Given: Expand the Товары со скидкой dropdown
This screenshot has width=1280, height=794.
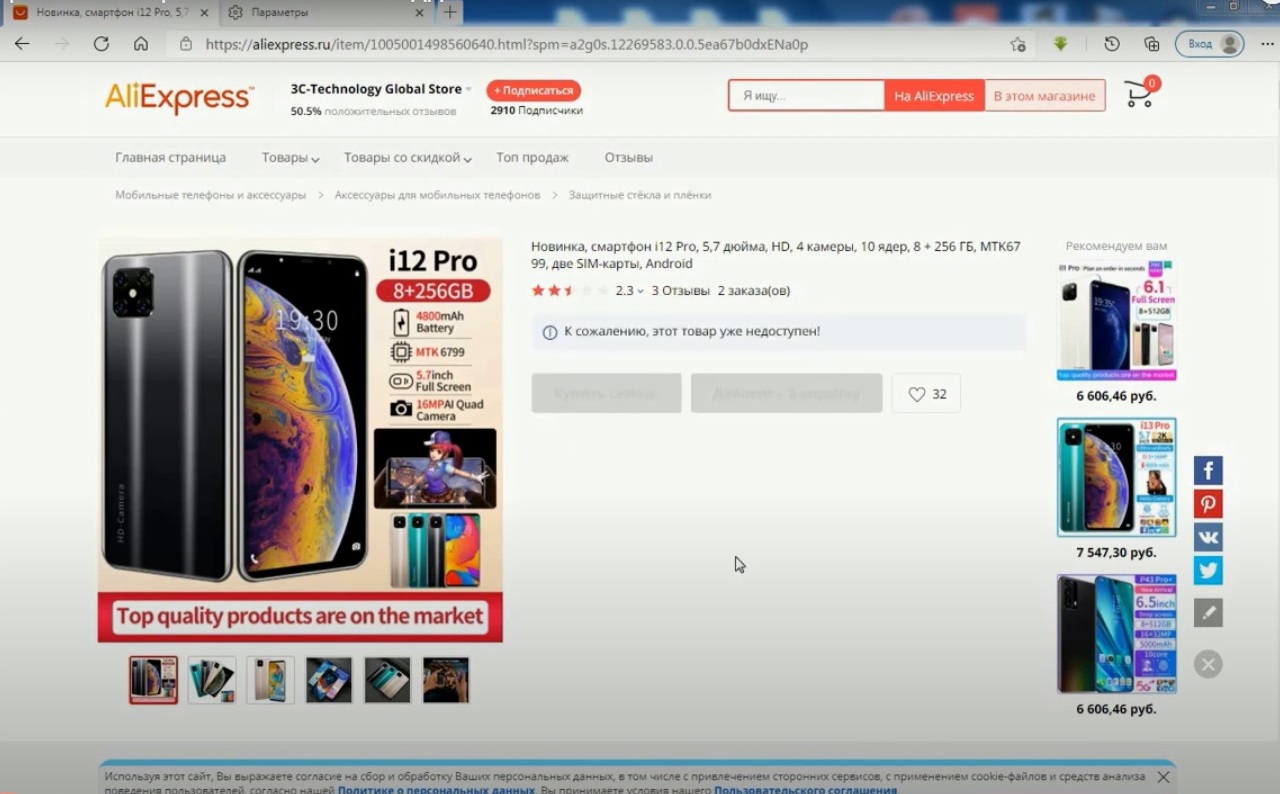Looking at the screenshot, I should (x=408, y=158).
